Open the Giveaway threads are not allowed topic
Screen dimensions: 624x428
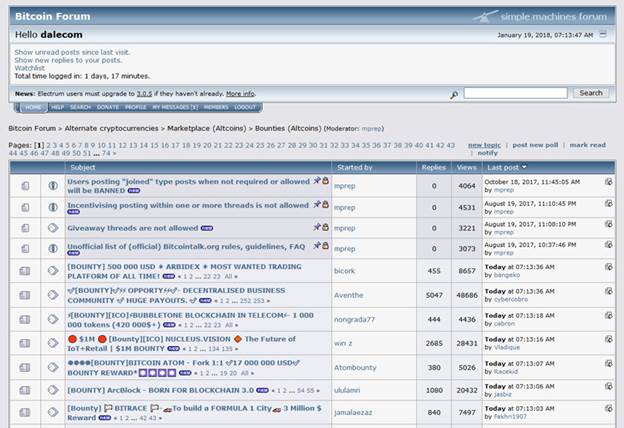(x=133, y=228)
